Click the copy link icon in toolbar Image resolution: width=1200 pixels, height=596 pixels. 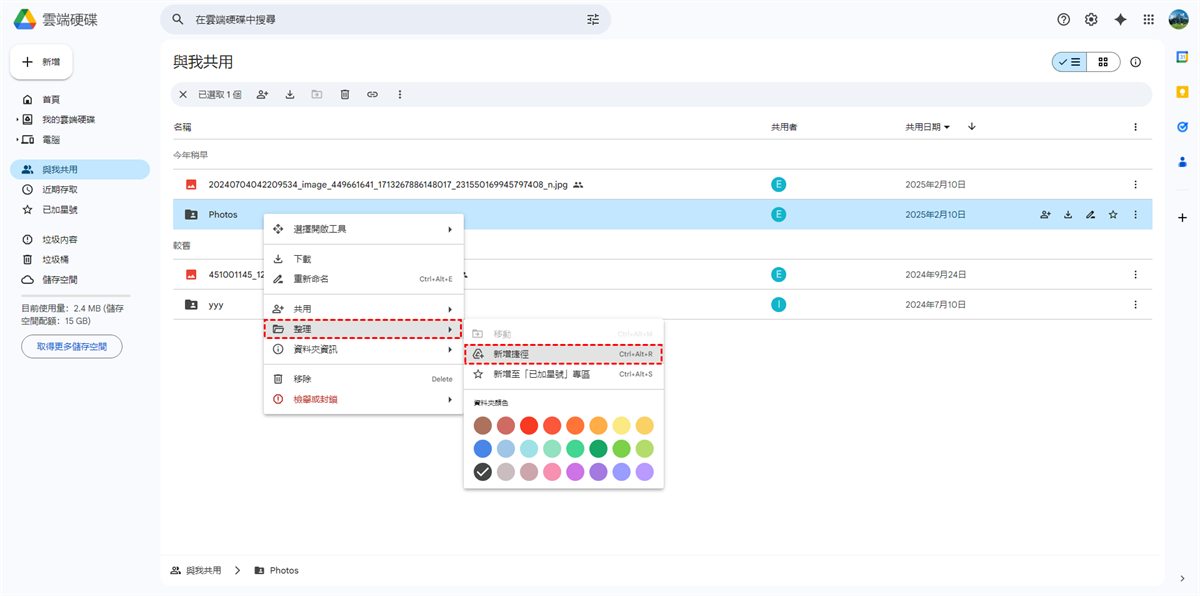coord(372,95)
